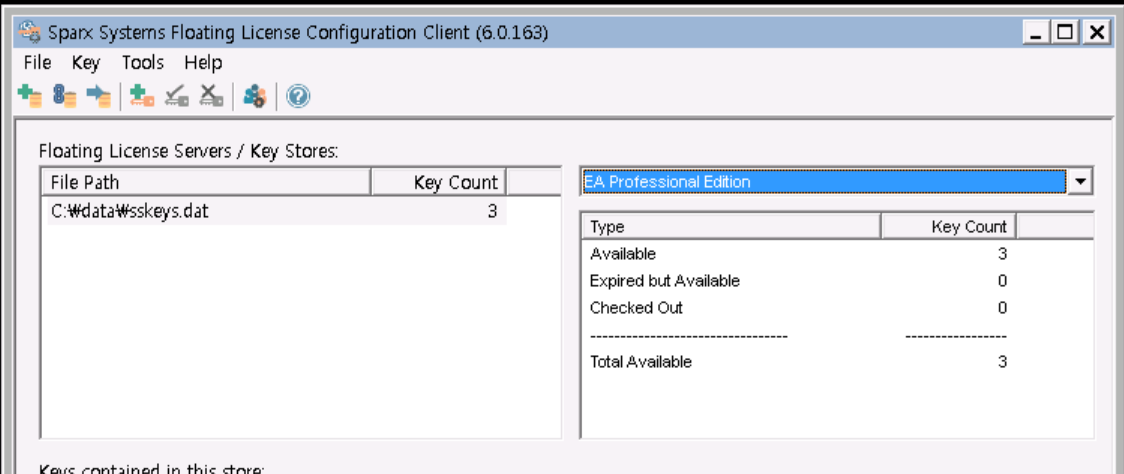Click the Total Available count value 3

1002,362
